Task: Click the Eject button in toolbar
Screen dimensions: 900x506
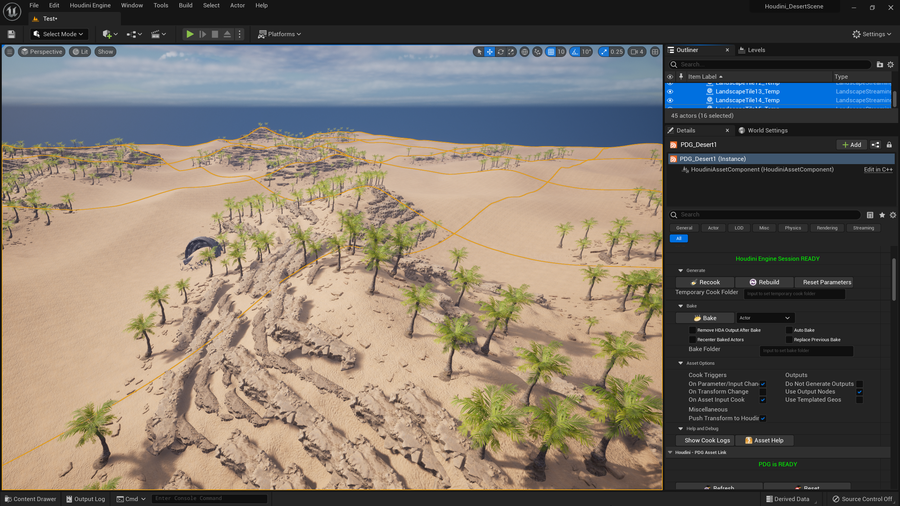Action: (227, 34)
